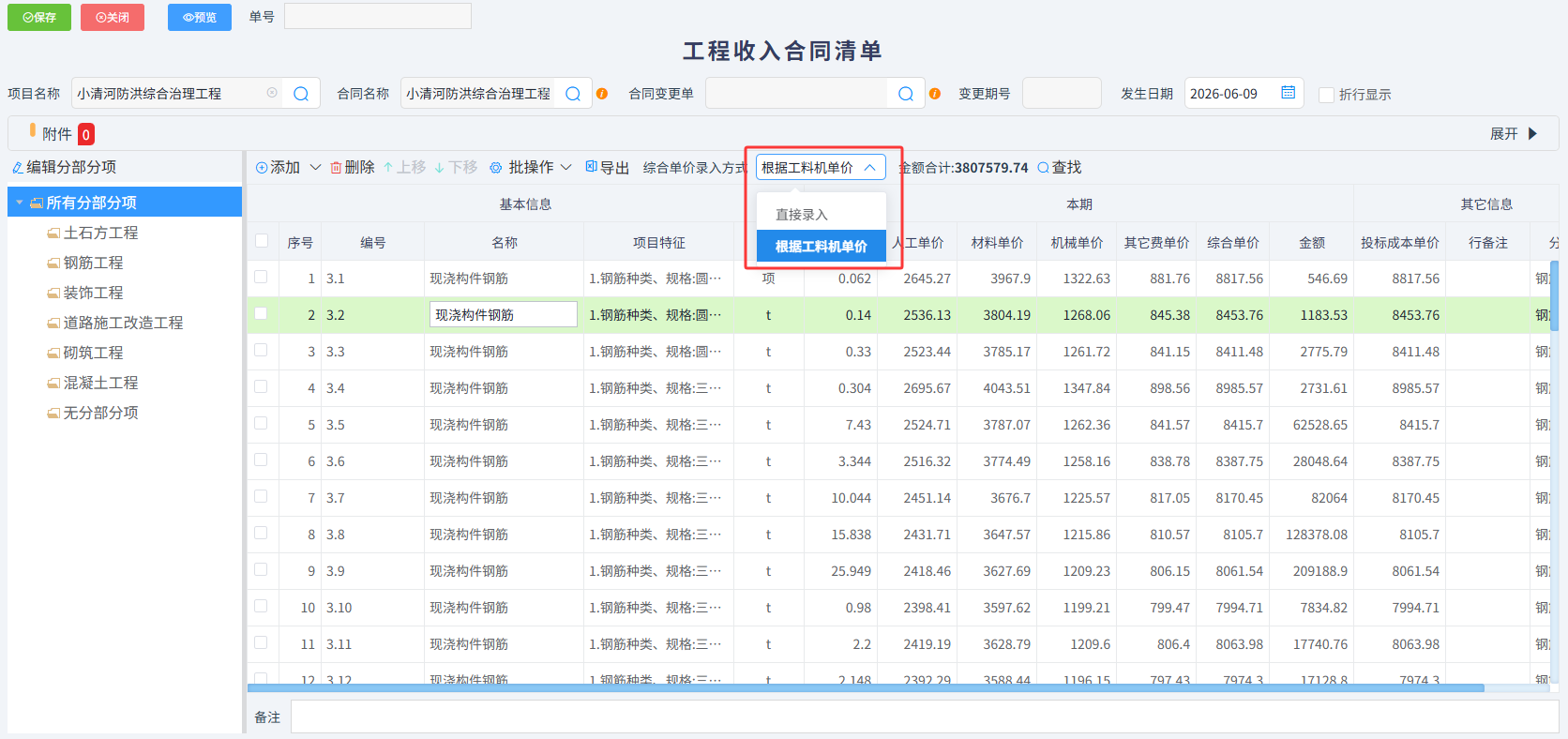Click the vertical scrollbar of the table
This screenshot has width=1568, height=739.
1554,295
